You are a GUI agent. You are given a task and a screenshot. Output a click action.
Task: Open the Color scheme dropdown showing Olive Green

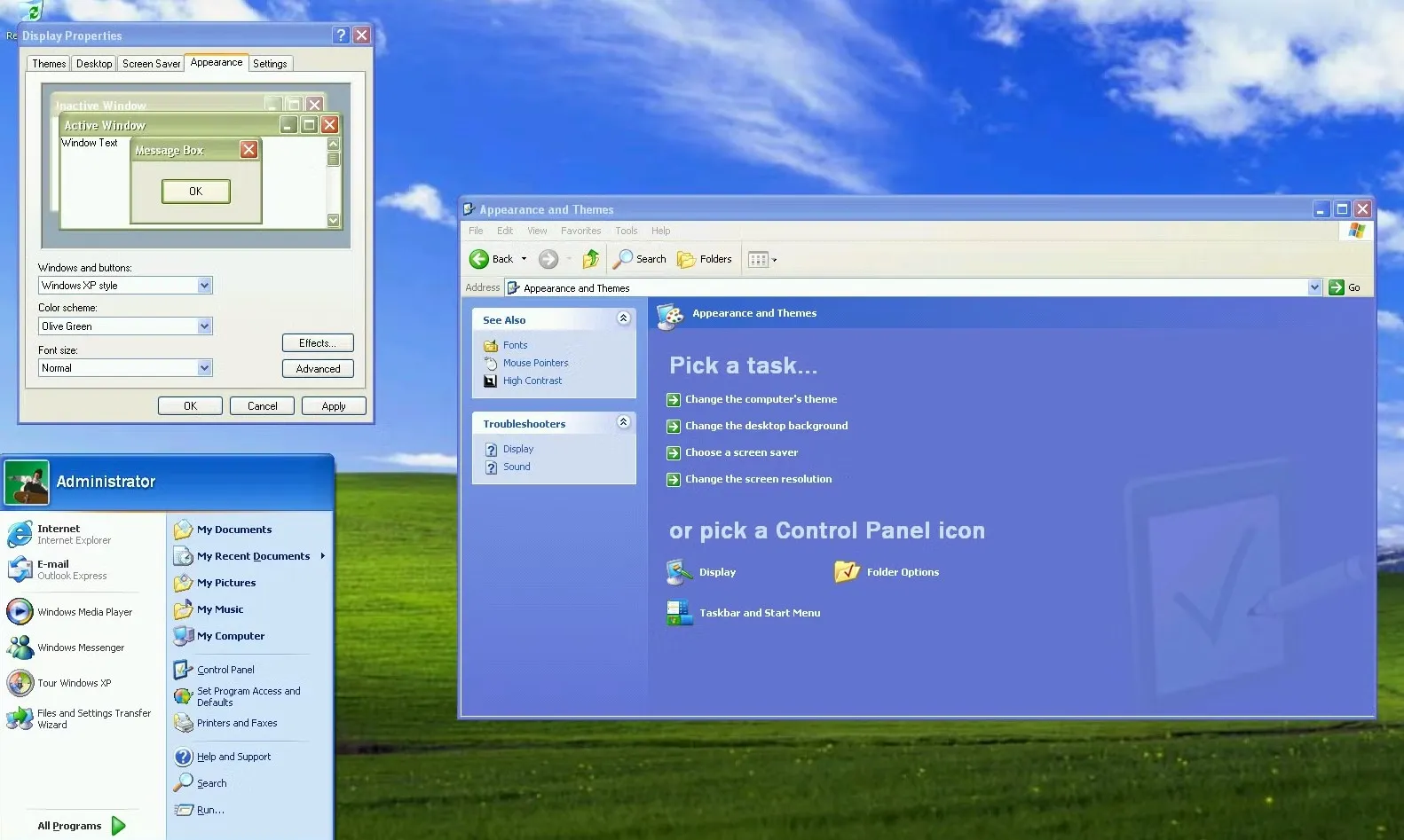[x=125, y=326]
